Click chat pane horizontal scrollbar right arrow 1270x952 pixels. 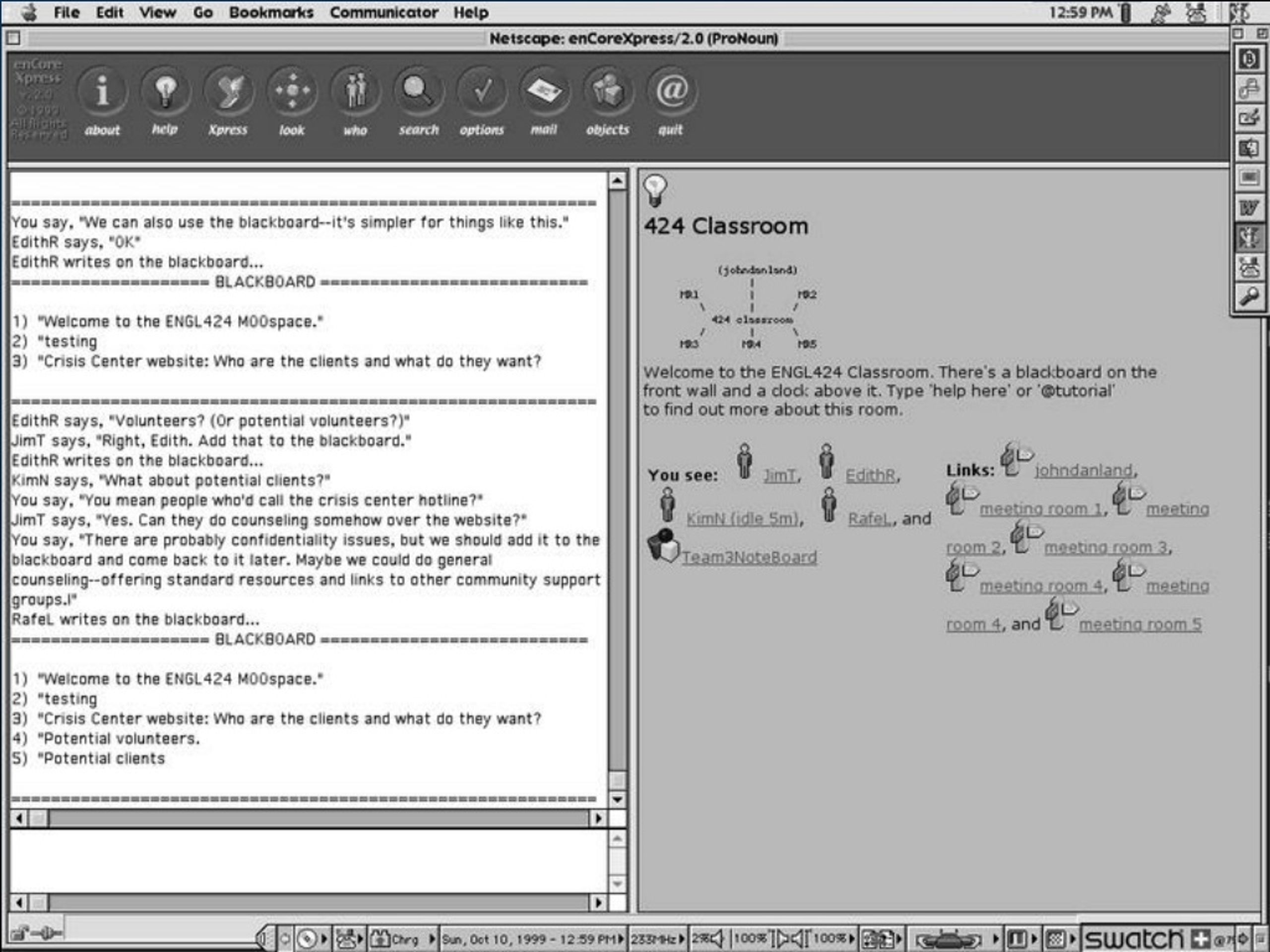click(598, 818)
